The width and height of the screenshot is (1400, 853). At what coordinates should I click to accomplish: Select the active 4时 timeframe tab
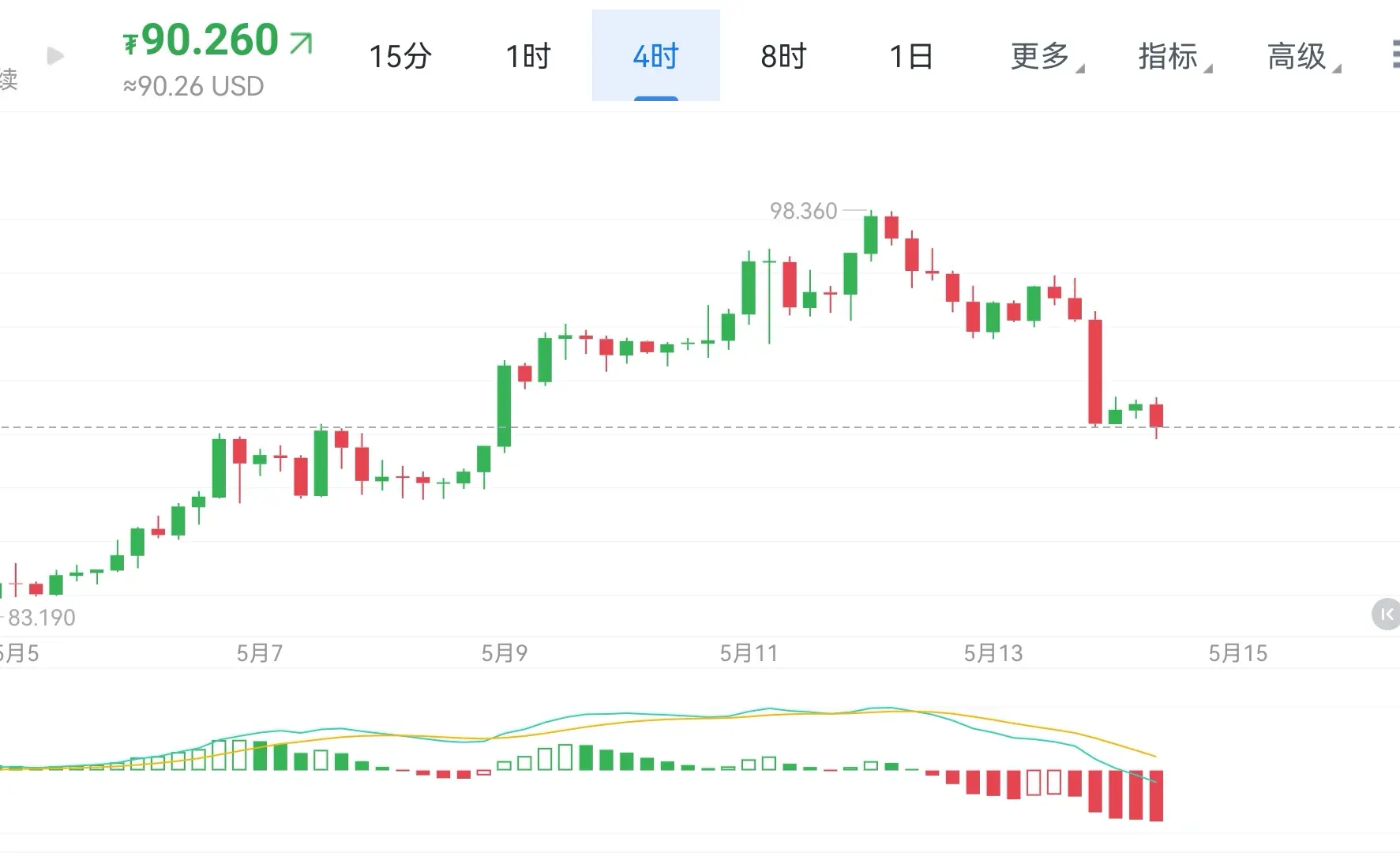[656, 56]
